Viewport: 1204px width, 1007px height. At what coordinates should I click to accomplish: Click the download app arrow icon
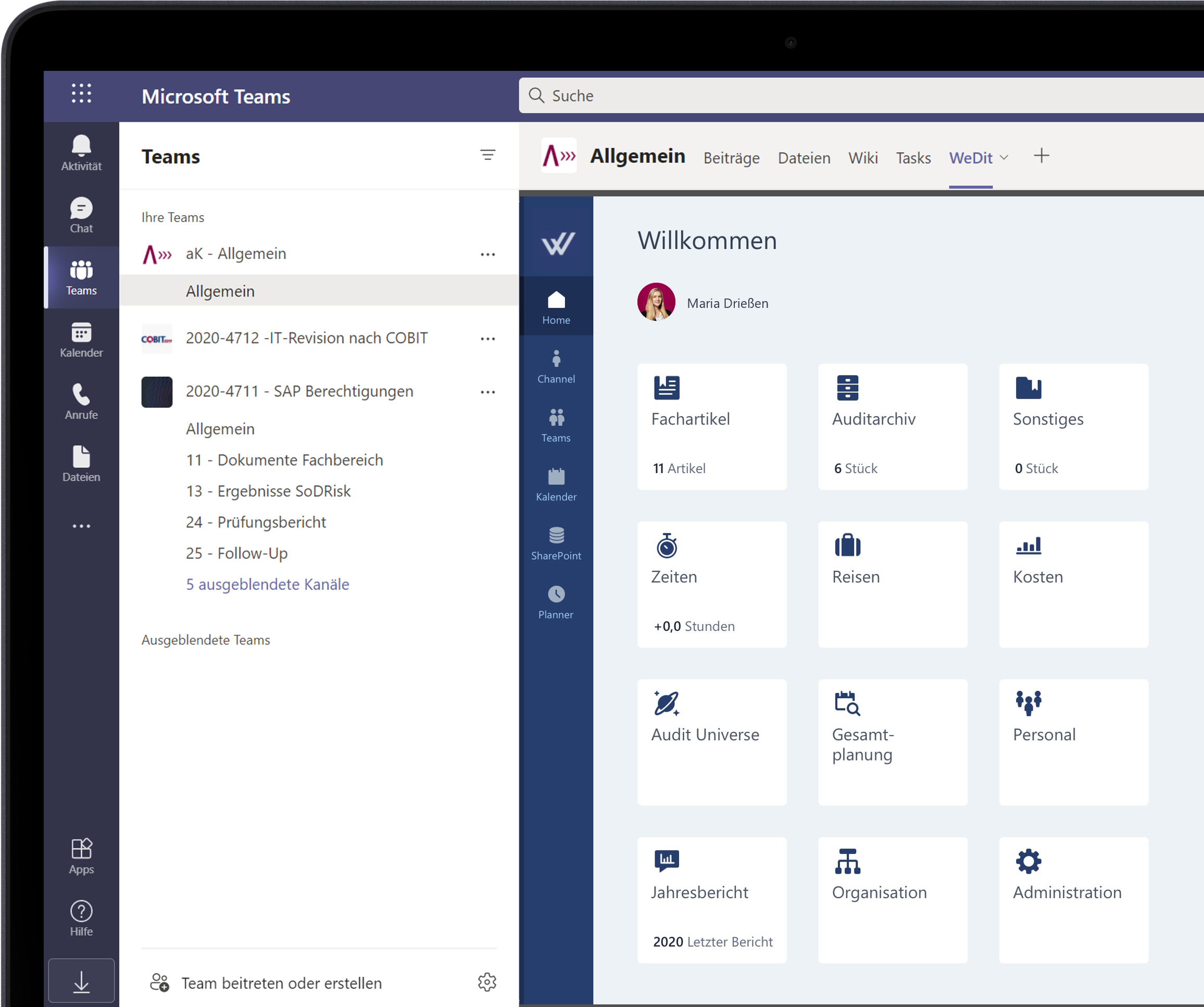81,982
